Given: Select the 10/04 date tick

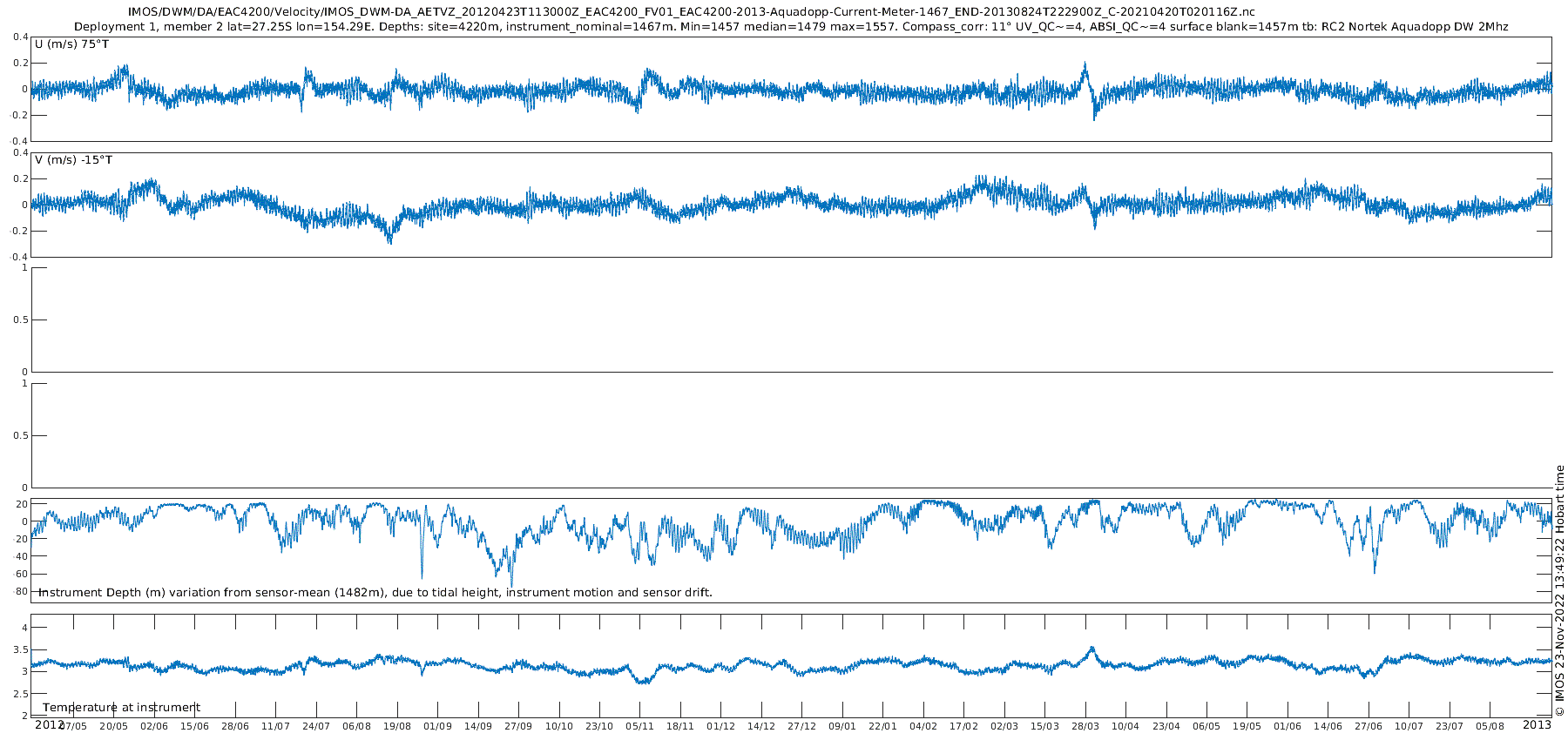Looking at the screenshot, I should tap(1126, 726).
